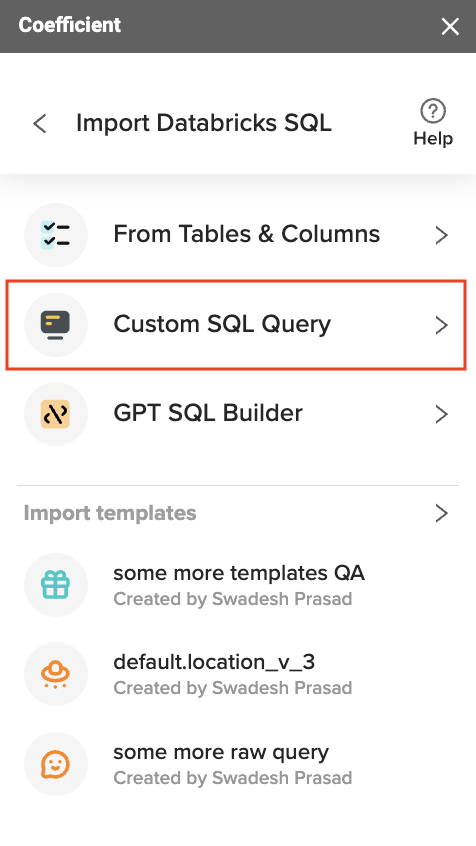Open the default.location_v_3 template

[x=238, y=674]
